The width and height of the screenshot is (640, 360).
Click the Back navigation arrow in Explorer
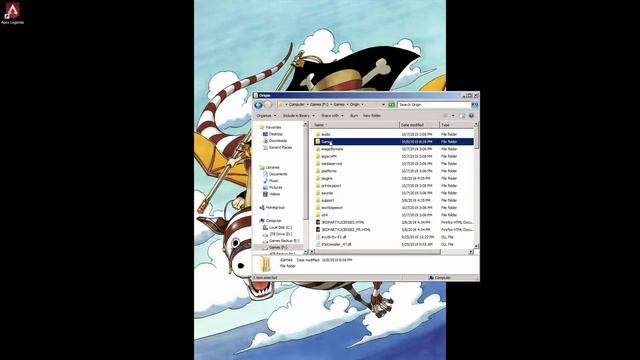click(x=258, y=105)
